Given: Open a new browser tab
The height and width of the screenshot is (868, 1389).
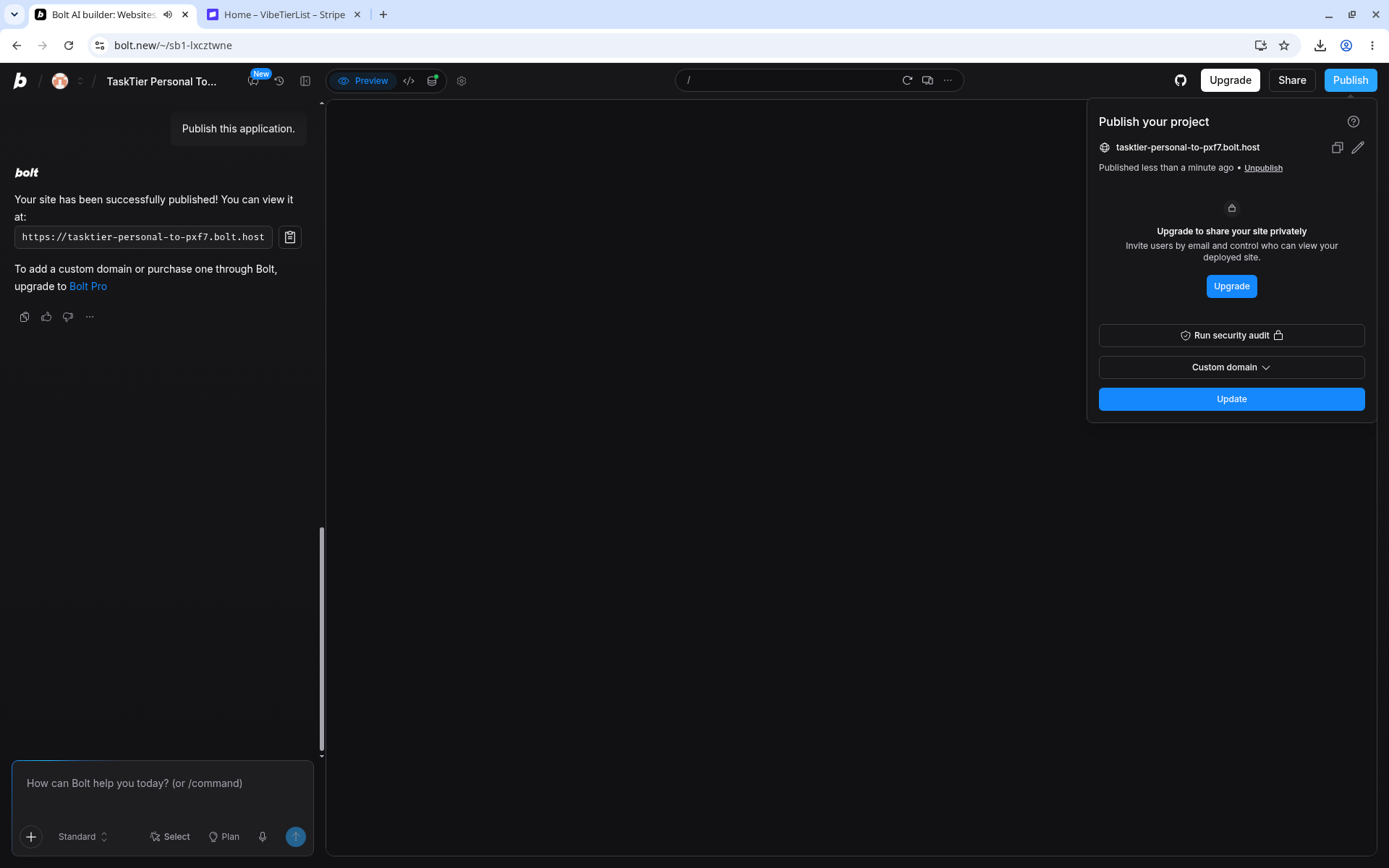Looking at the screenshot, I should click(383, 14).
